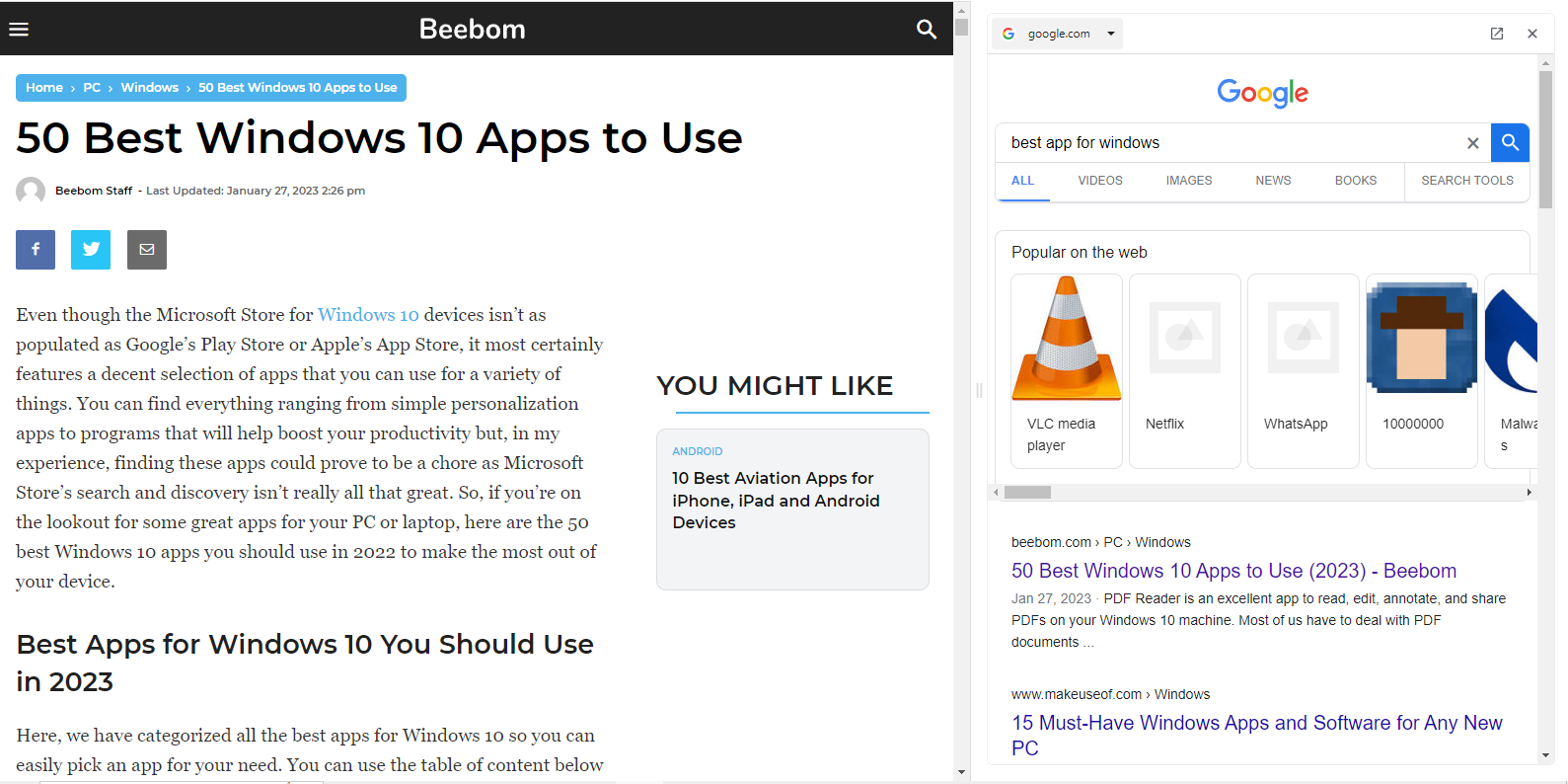
Task: Follow the Windows 10 link in the article
Action: coord(368,315)
